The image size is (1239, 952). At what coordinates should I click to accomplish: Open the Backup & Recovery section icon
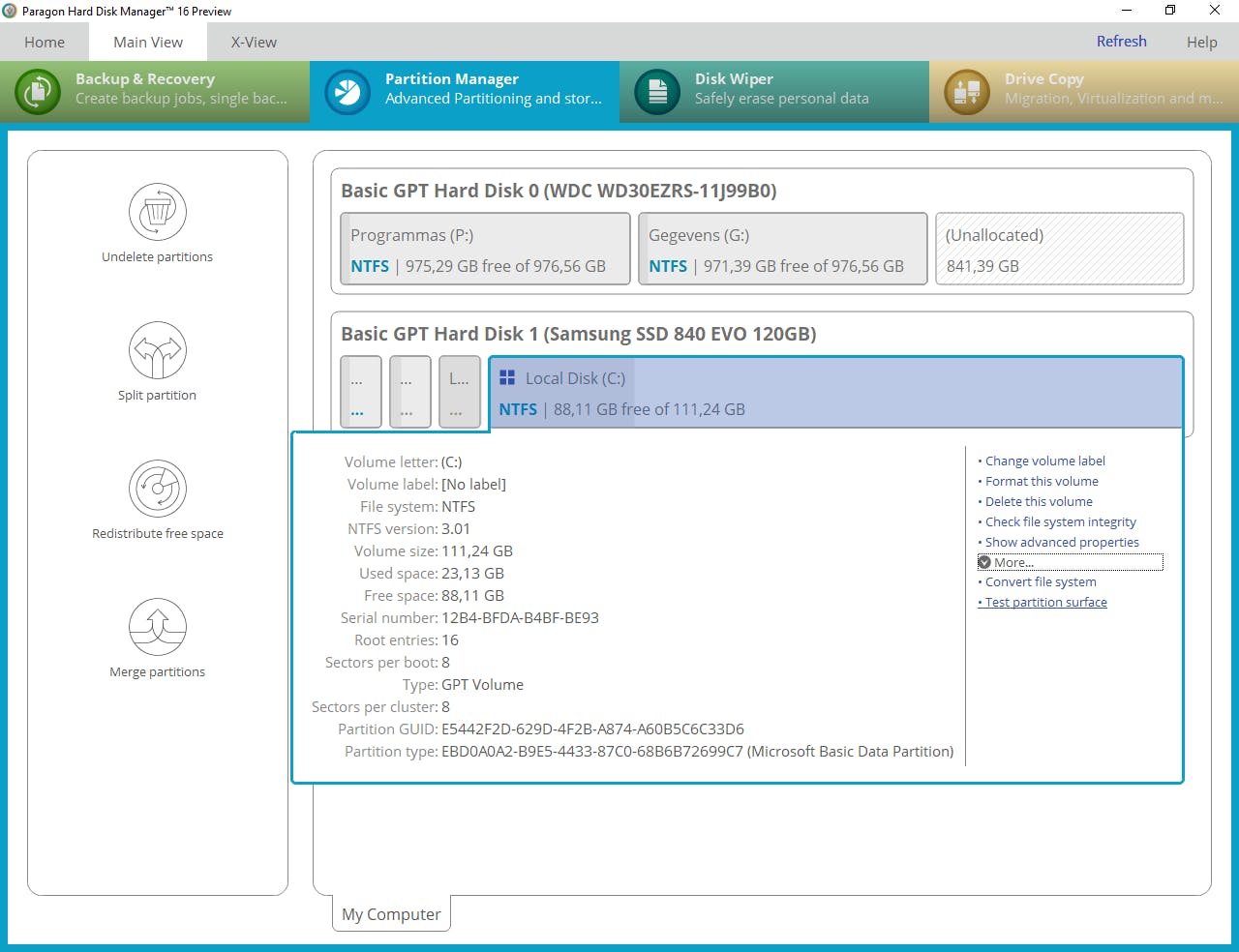38,92
